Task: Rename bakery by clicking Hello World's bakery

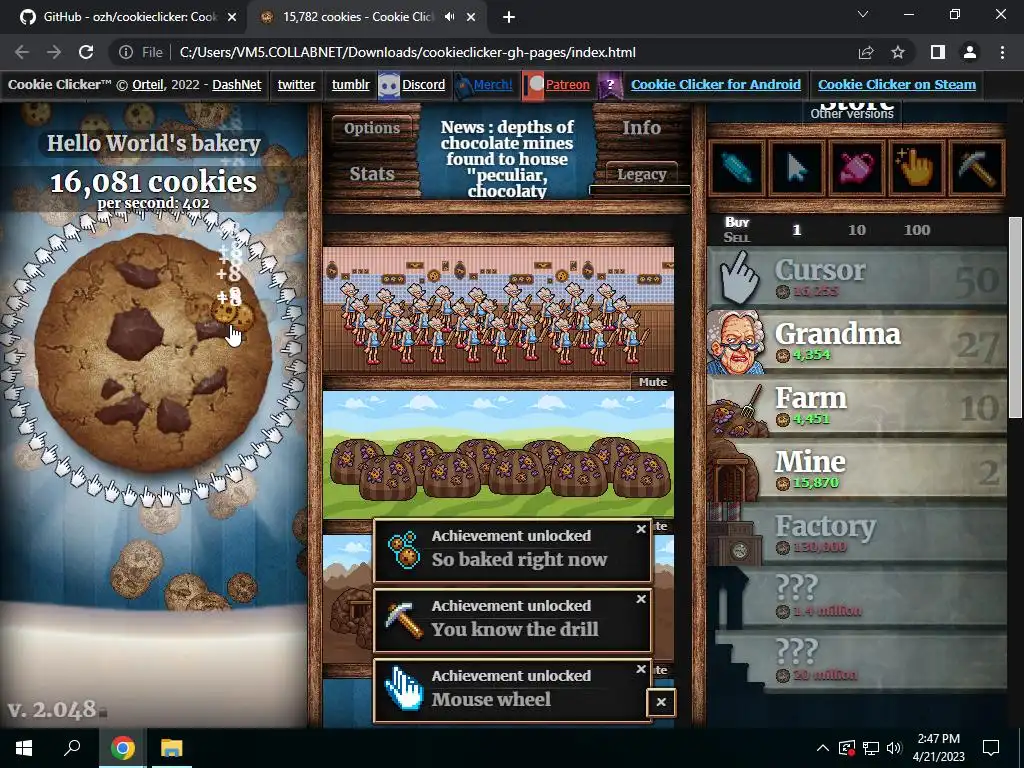Action: 153,143
